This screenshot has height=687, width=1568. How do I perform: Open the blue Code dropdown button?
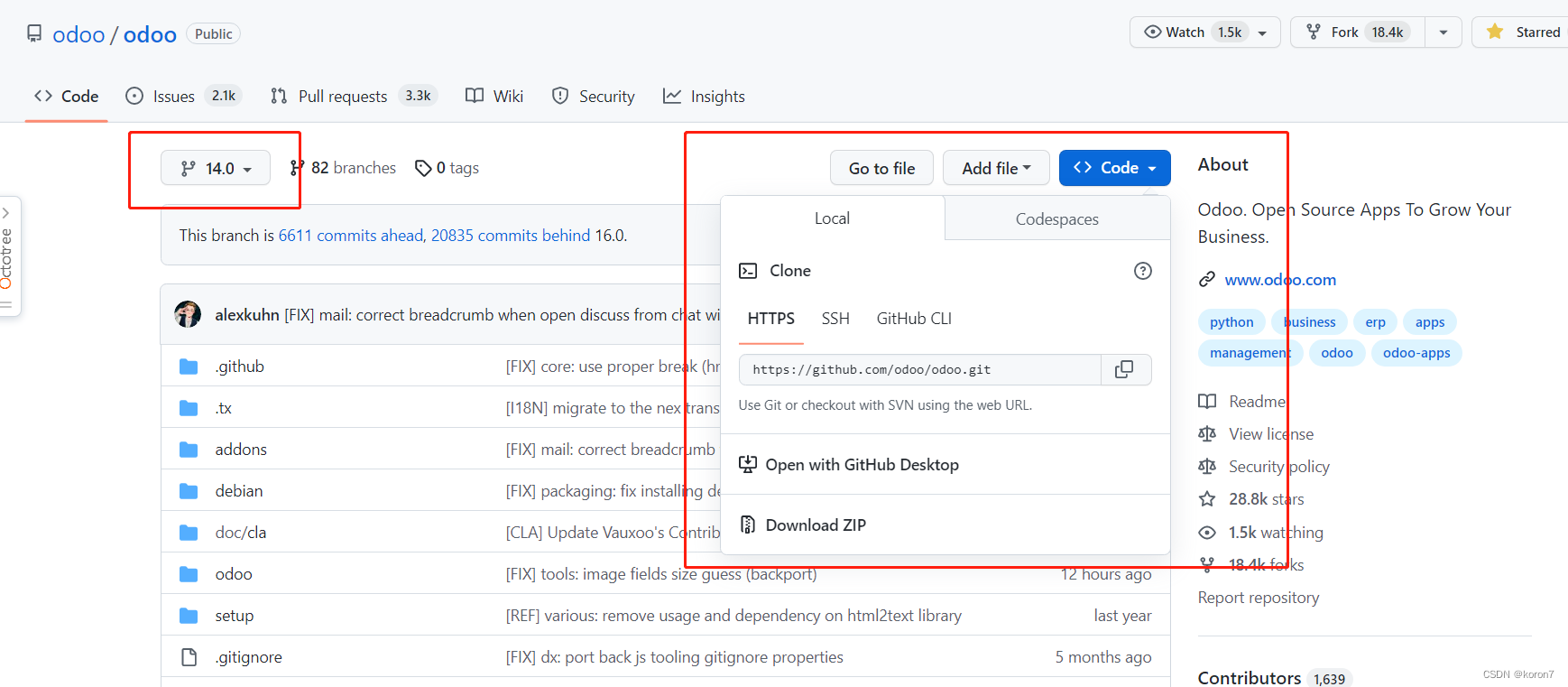1114,168
